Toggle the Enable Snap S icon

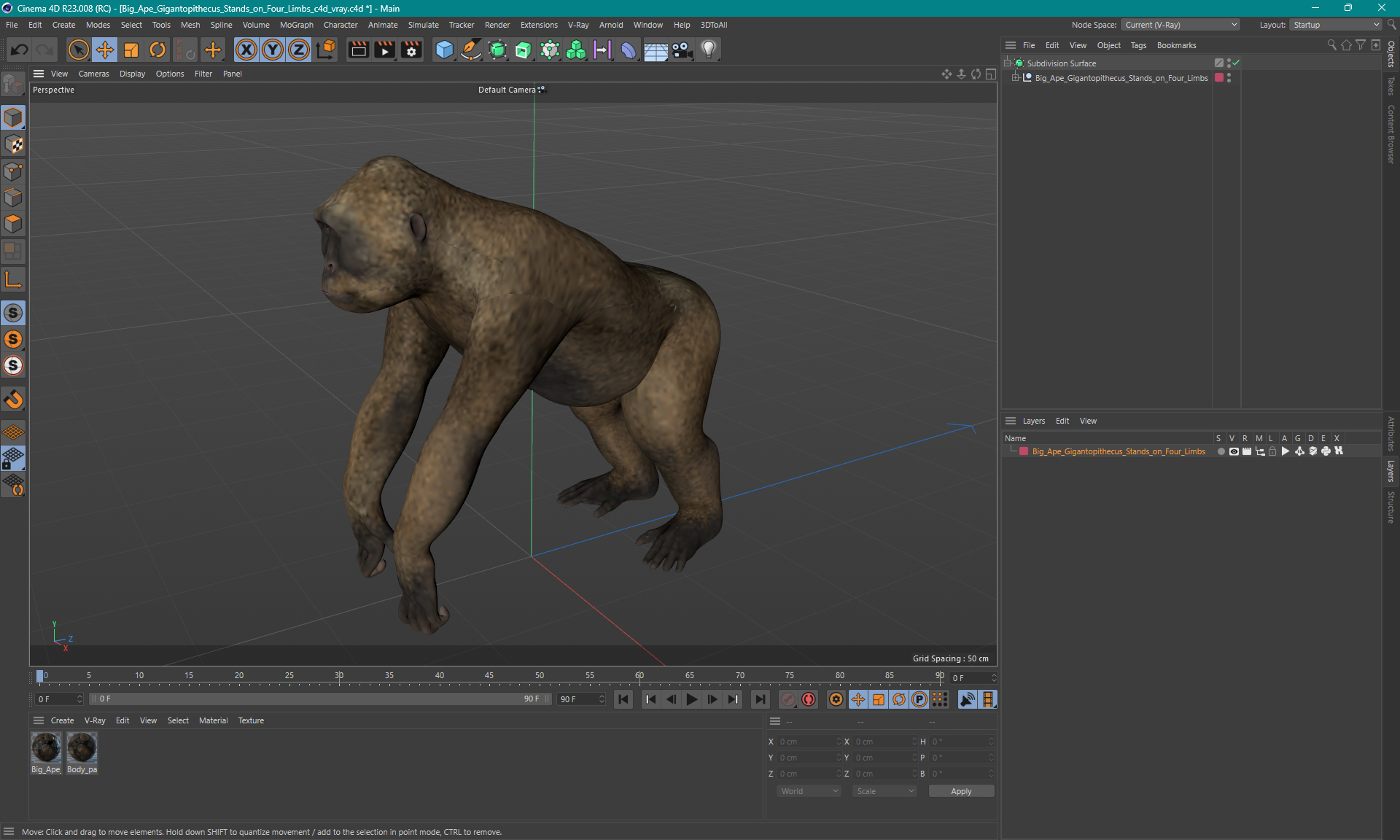13,313
